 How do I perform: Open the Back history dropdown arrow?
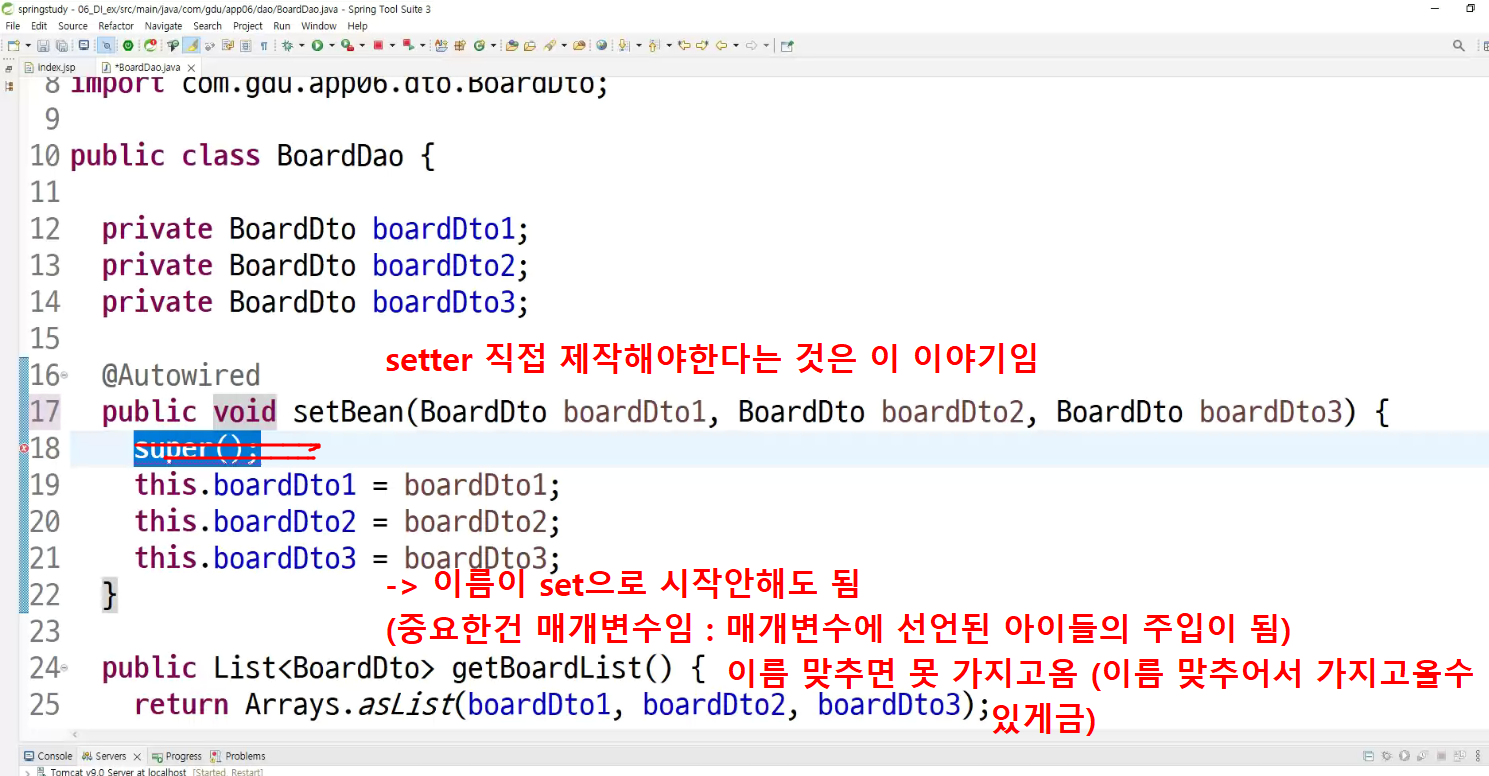coord(736,45)
